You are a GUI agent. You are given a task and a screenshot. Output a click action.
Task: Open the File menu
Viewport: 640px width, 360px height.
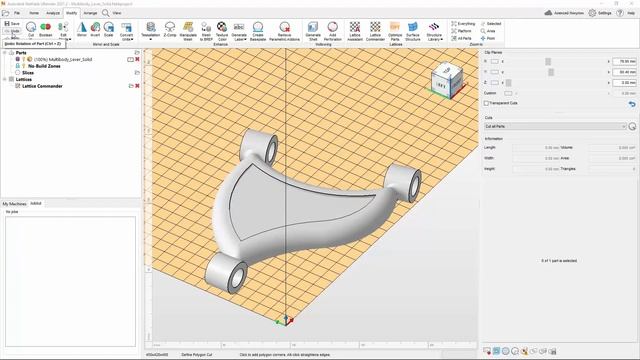tap(17, 13)
